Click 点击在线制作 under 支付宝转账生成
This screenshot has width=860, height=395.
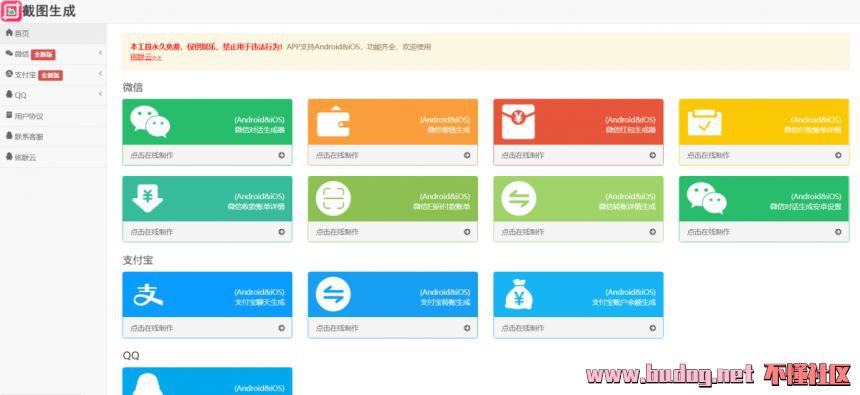(337, 328)
